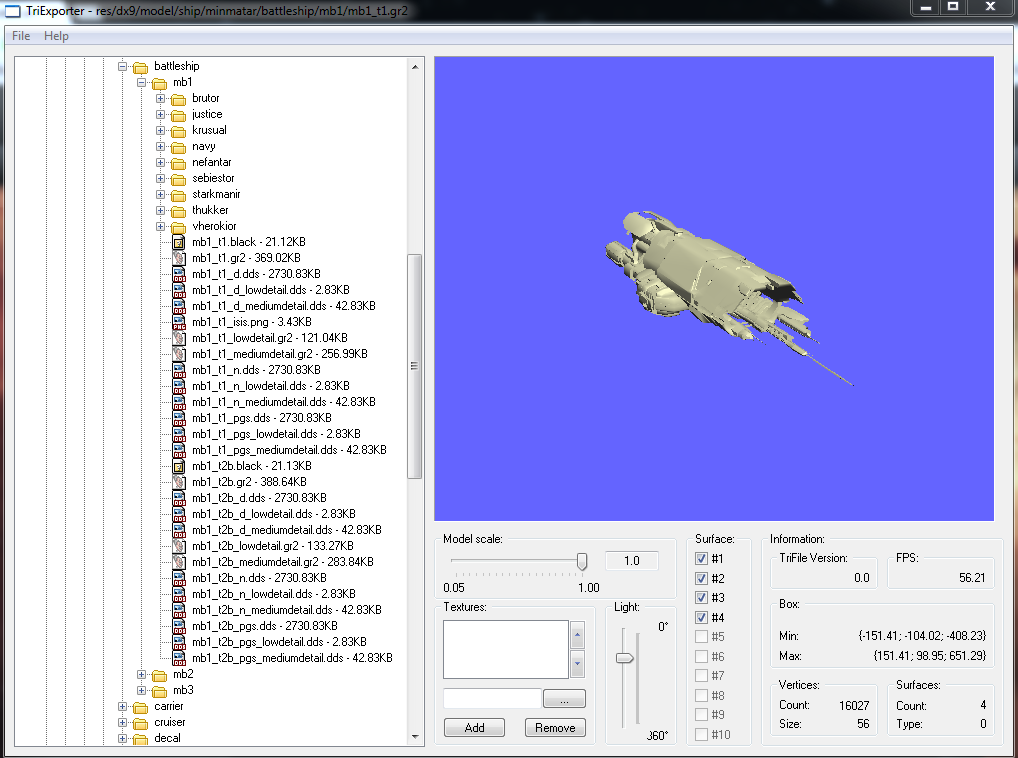Click the mb1_t2b_lowdetail.gr2 file icon
This screenshot has height=758, width=1018.
pyautogui.click(x=179, y=546)
